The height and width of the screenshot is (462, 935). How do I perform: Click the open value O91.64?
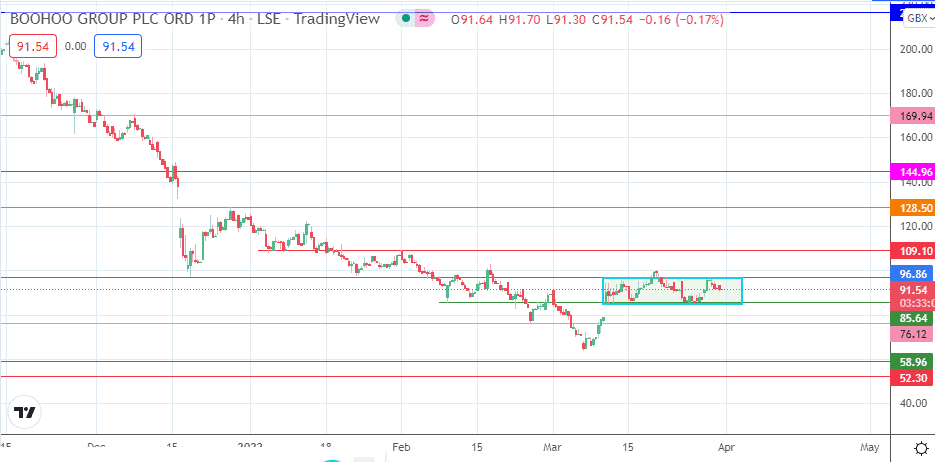tap(473, 20)
